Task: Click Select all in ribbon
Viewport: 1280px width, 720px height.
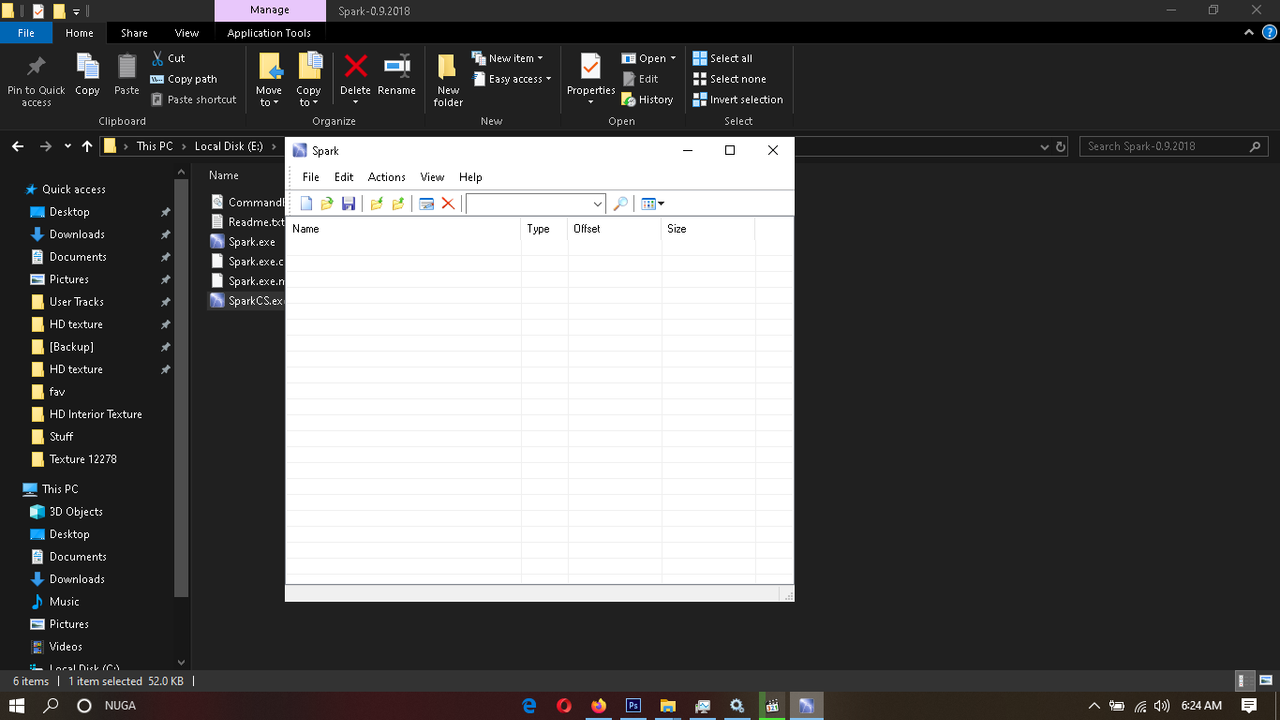Action: click(722, 58)
